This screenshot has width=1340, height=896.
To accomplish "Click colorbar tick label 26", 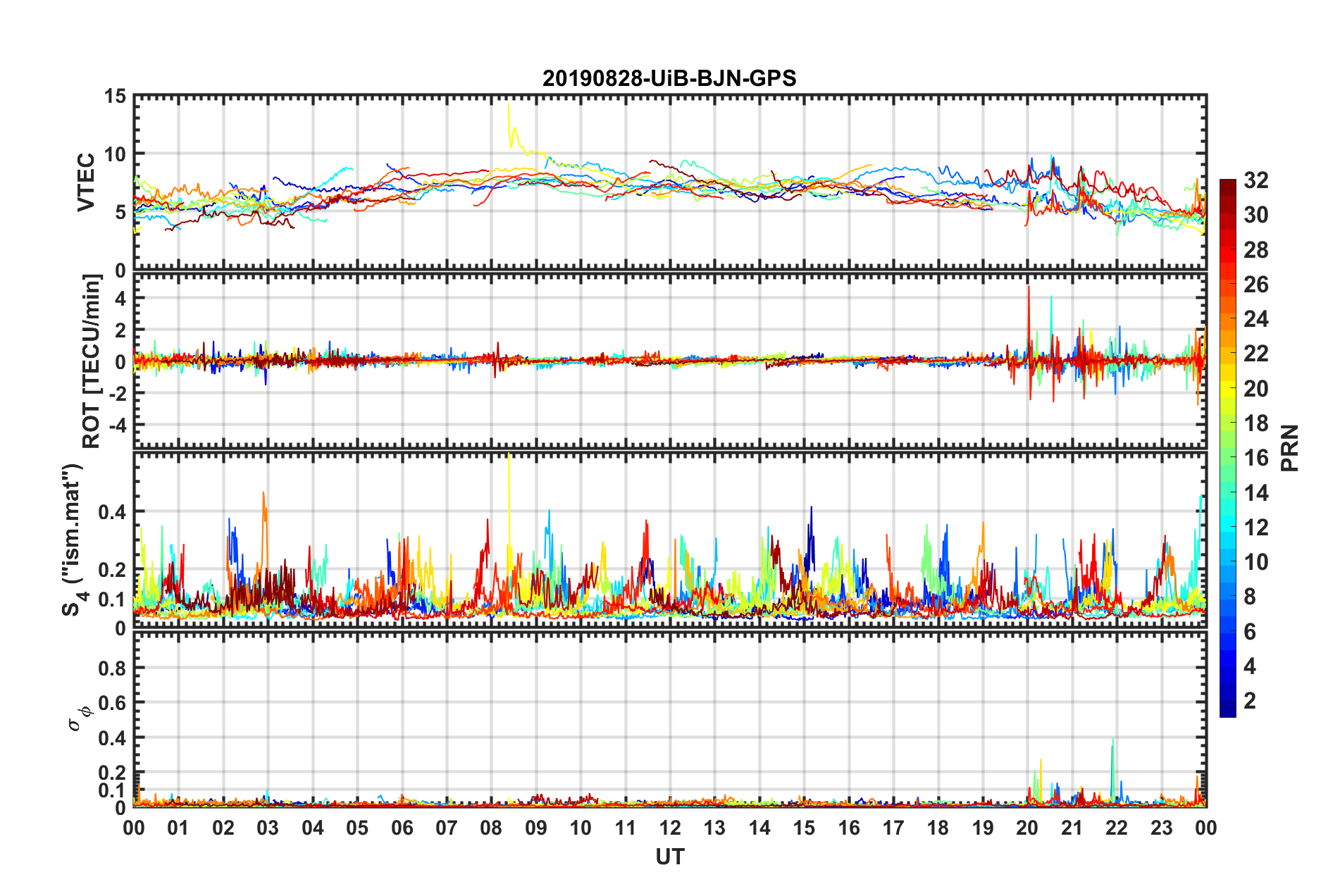I will click(1255, 285).
